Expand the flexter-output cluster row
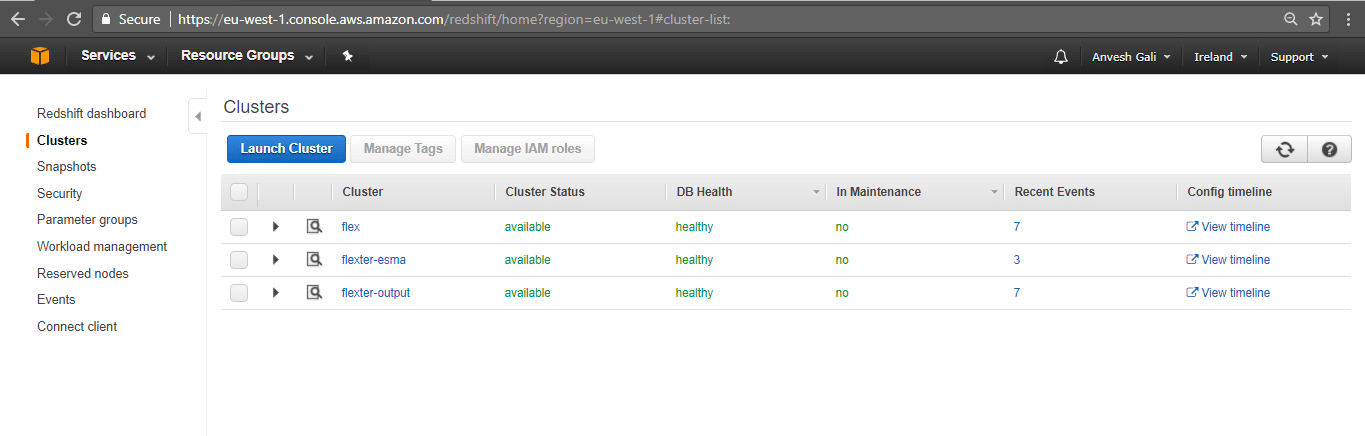 [276, 293]
